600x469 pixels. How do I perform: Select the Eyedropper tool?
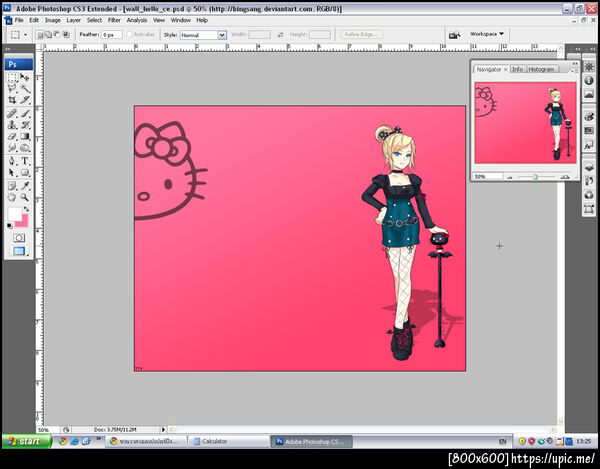tap(25, 186)
